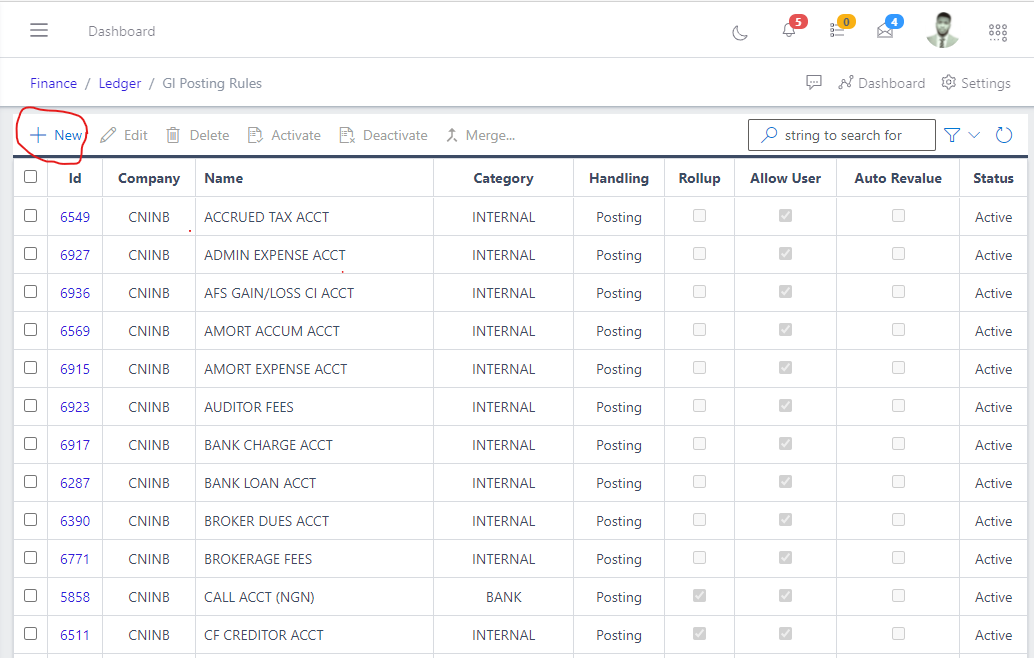Open the task list icon

click(837, 31)
